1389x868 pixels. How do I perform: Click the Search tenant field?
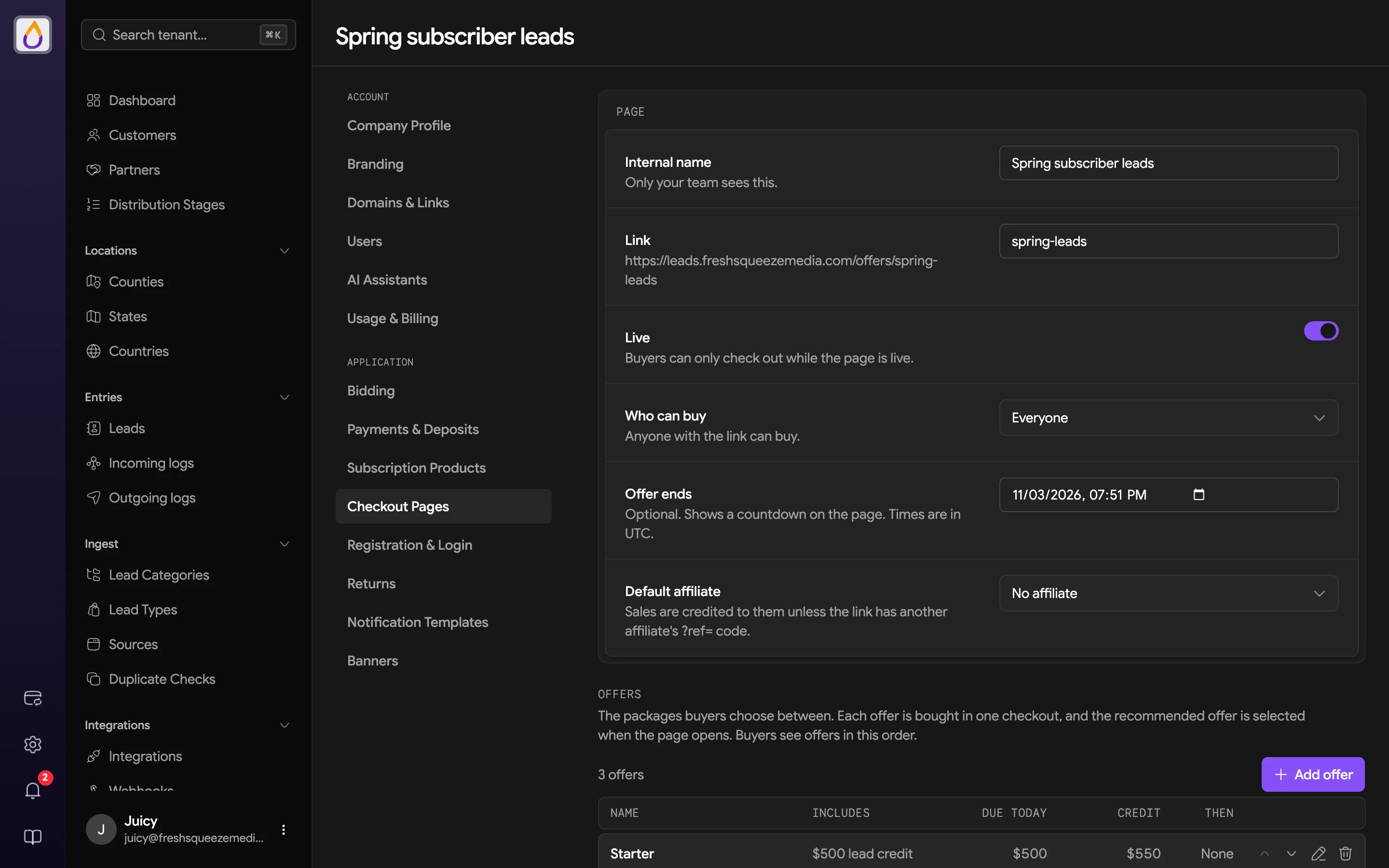click(188, 34)
